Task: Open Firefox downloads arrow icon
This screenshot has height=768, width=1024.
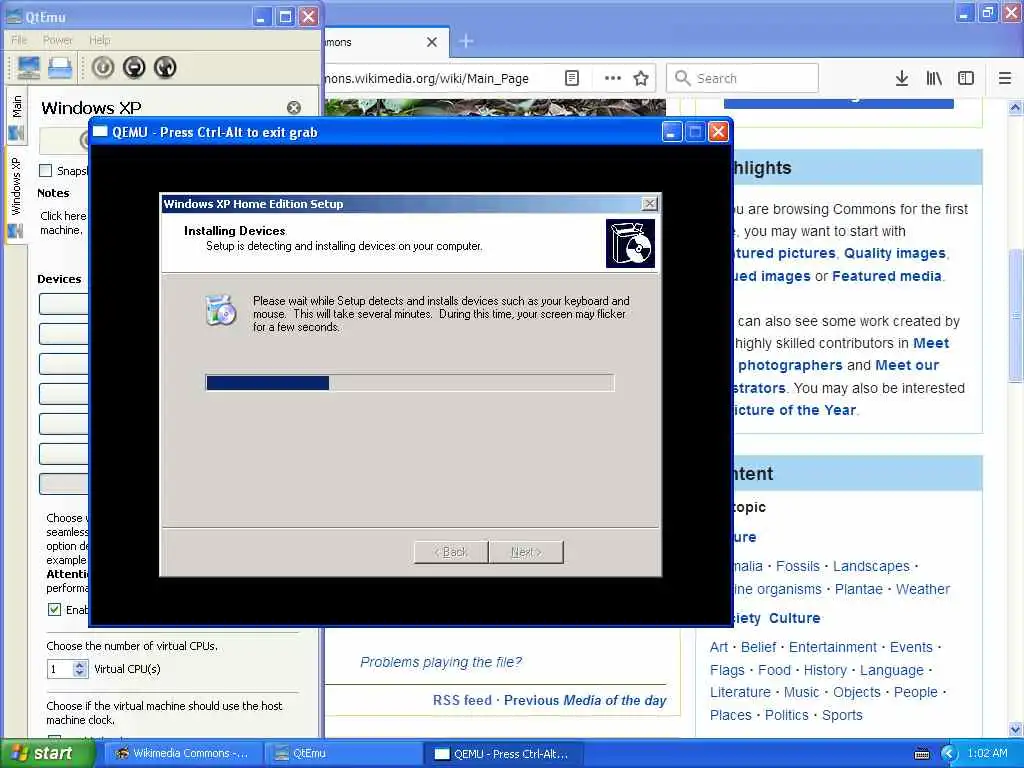Action: (902, 78)
